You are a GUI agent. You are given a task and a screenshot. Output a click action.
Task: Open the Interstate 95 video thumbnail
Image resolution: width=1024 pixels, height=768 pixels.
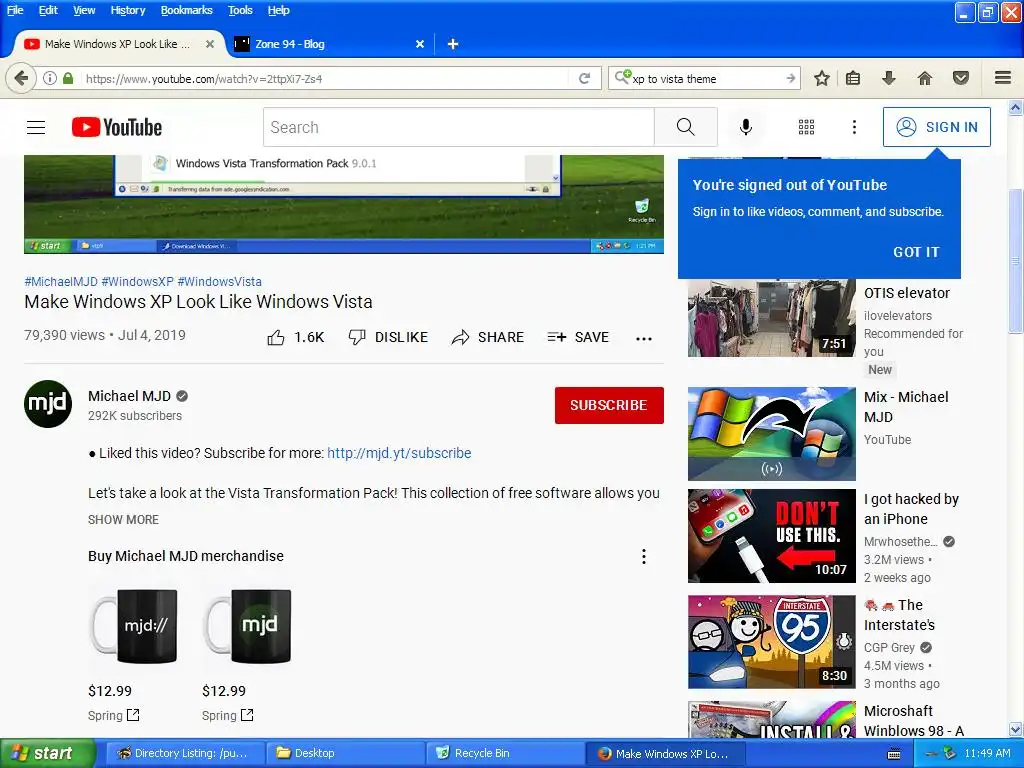point(771,641)
